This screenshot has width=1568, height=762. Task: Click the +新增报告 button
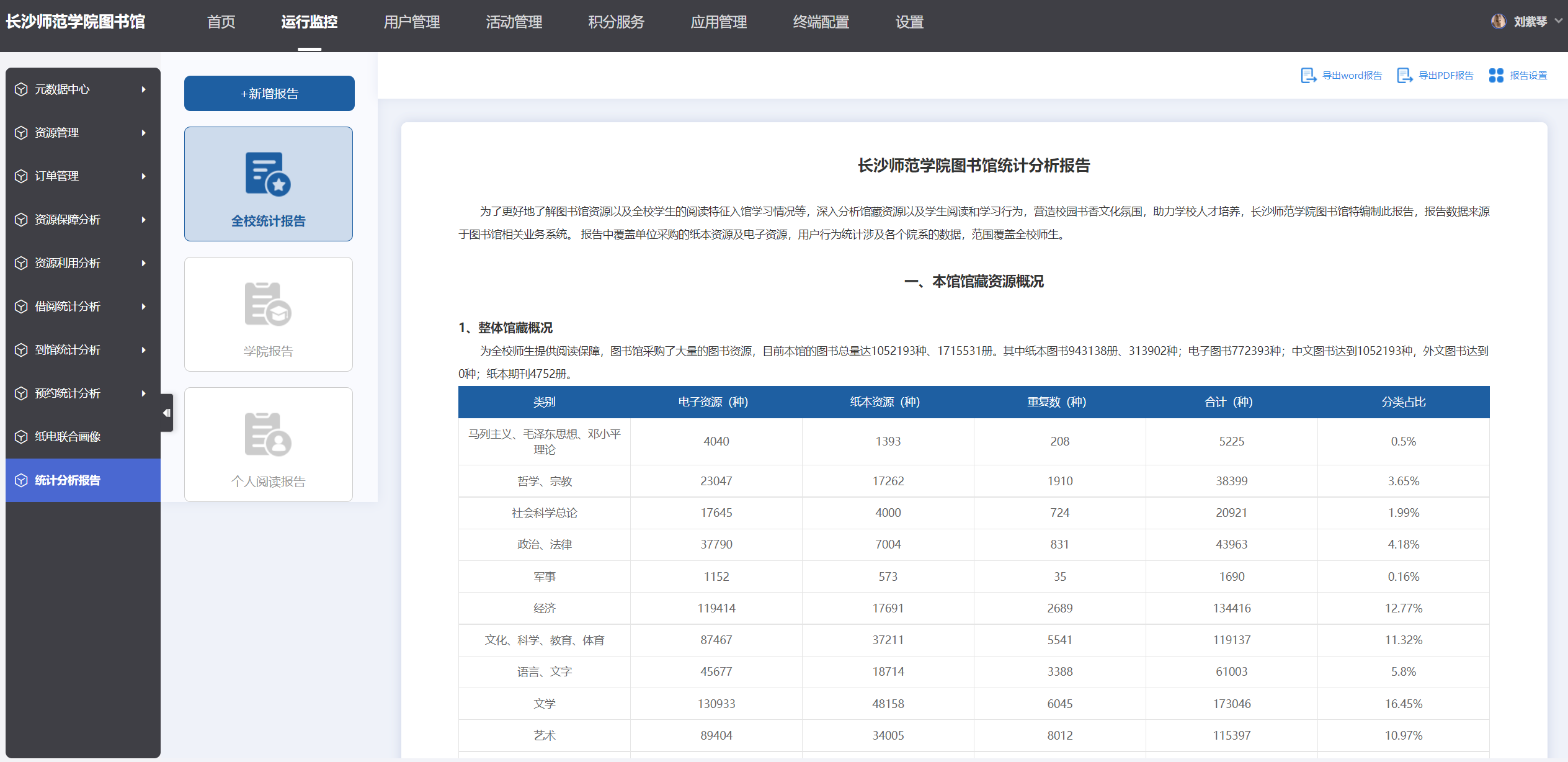269,94
